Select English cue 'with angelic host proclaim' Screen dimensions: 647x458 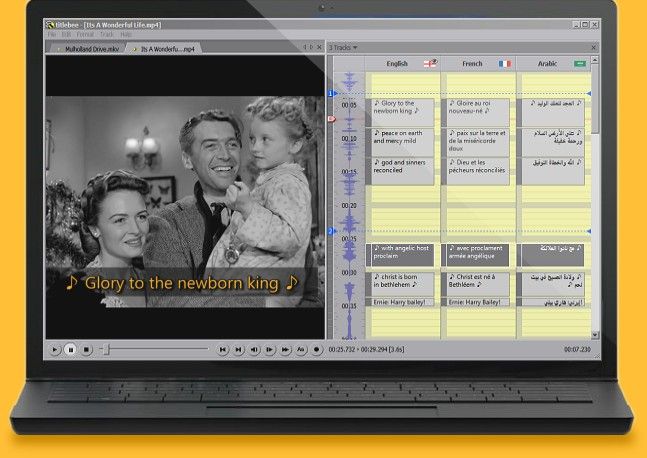(x=400, y=255)
